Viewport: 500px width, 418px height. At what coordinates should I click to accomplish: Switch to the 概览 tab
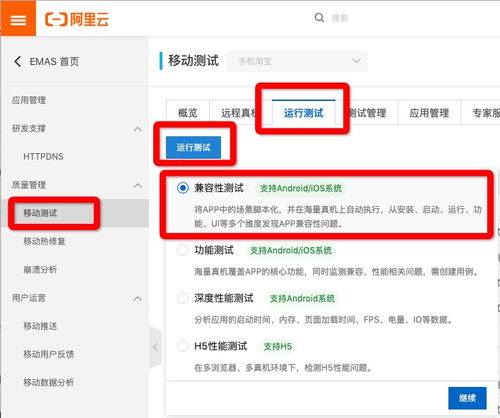[188, 113]
